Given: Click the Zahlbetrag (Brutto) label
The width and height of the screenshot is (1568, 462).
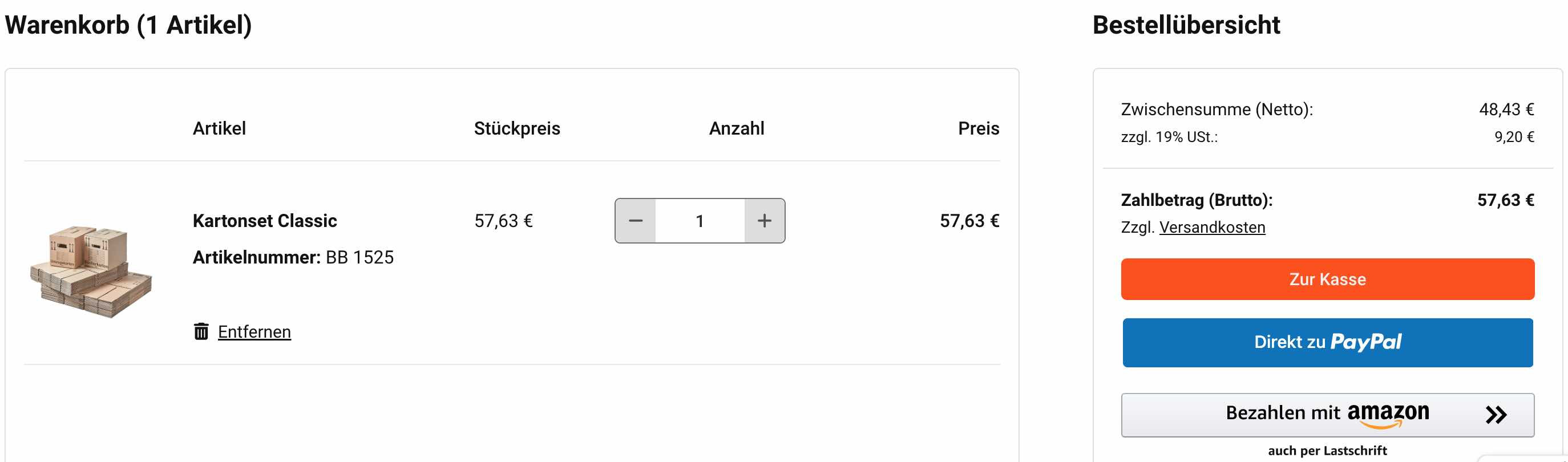Looking at the screenshot, I should [x=1196, y=200].
